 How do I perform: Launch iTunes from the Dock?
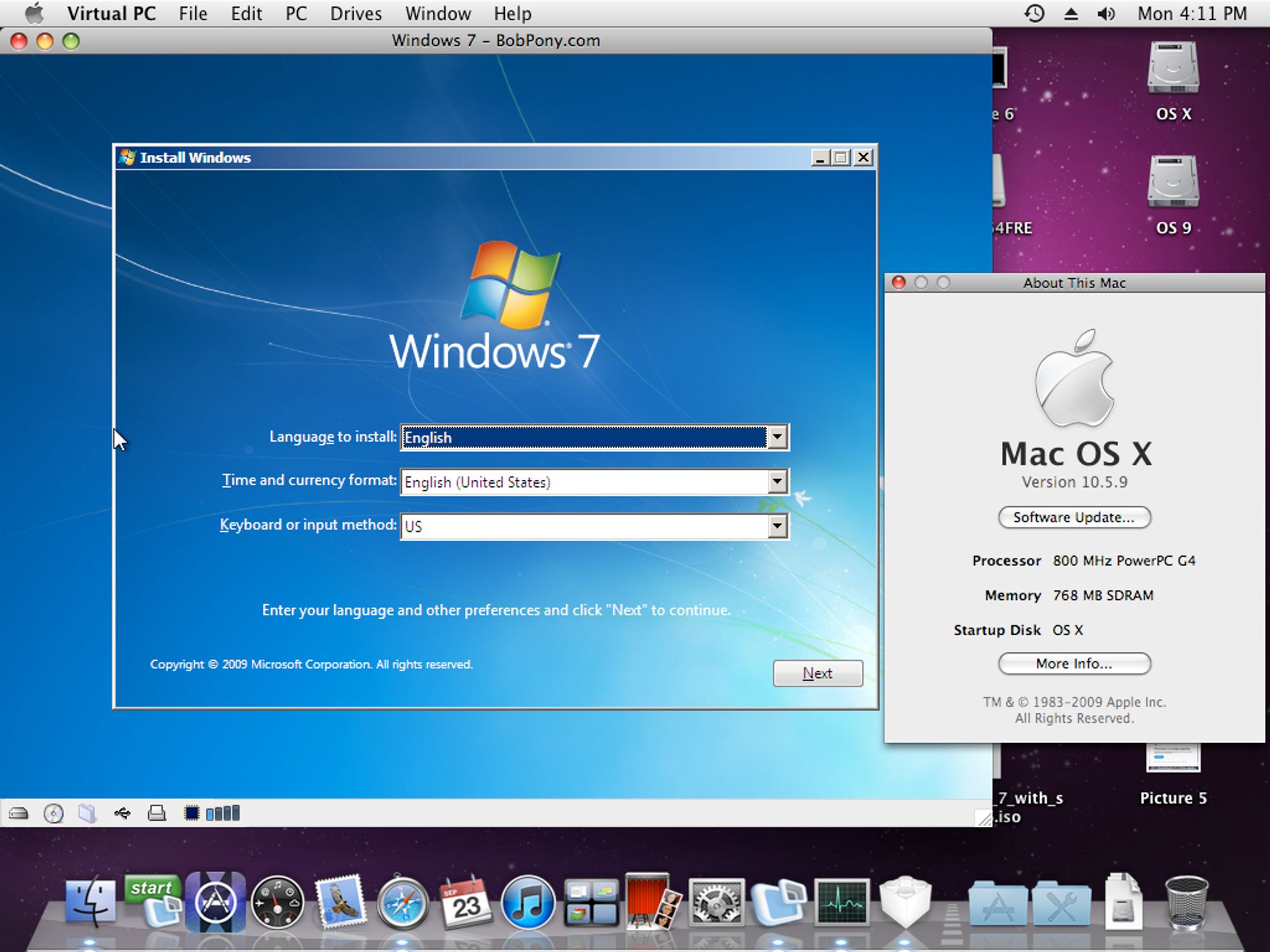[x=527, y=902]
